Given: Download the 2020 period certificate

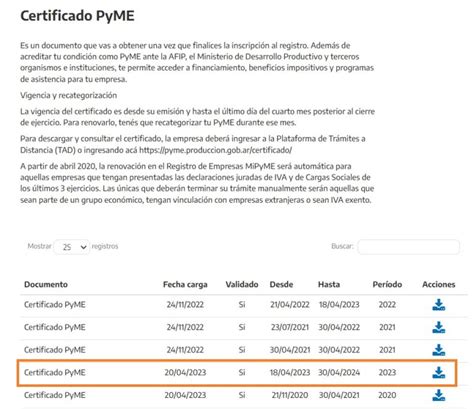Looking at the screenshot, I should [439, 395].
